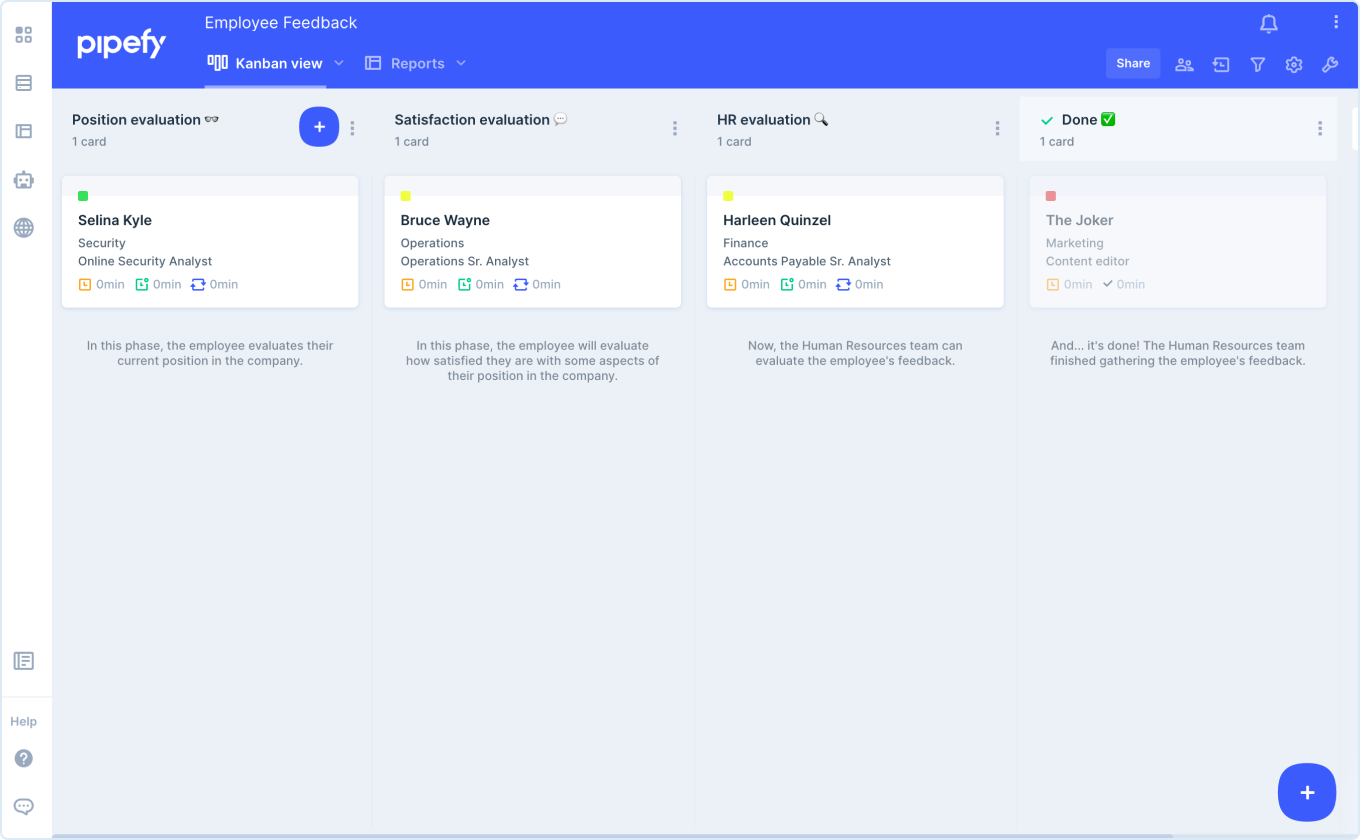Click the globe icon in the sidebar
This screenshot has height=840, width=1360.
point(23,228)
